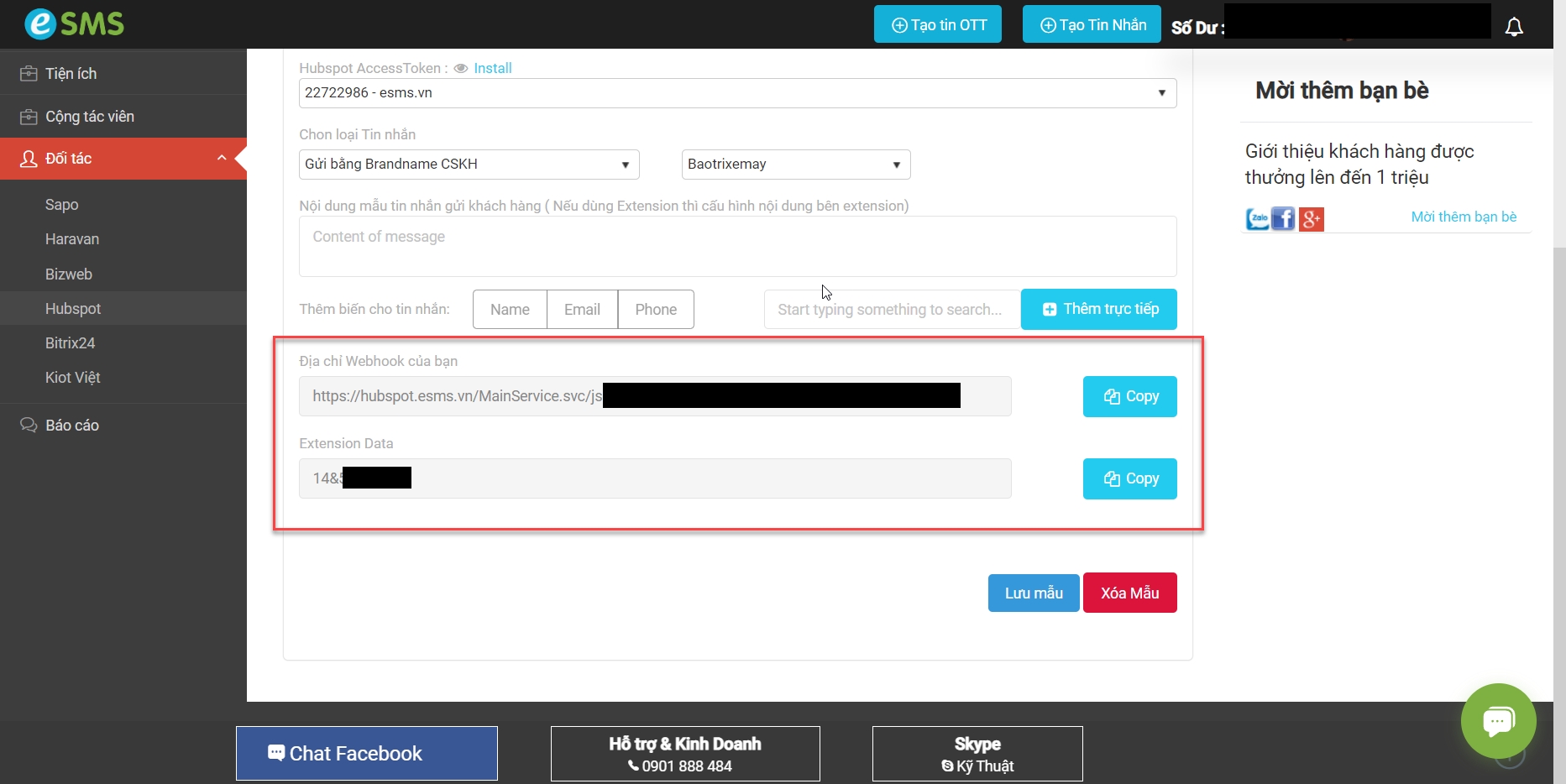
Task: Insert the Phone variable toggle
Action: [656, 310]
